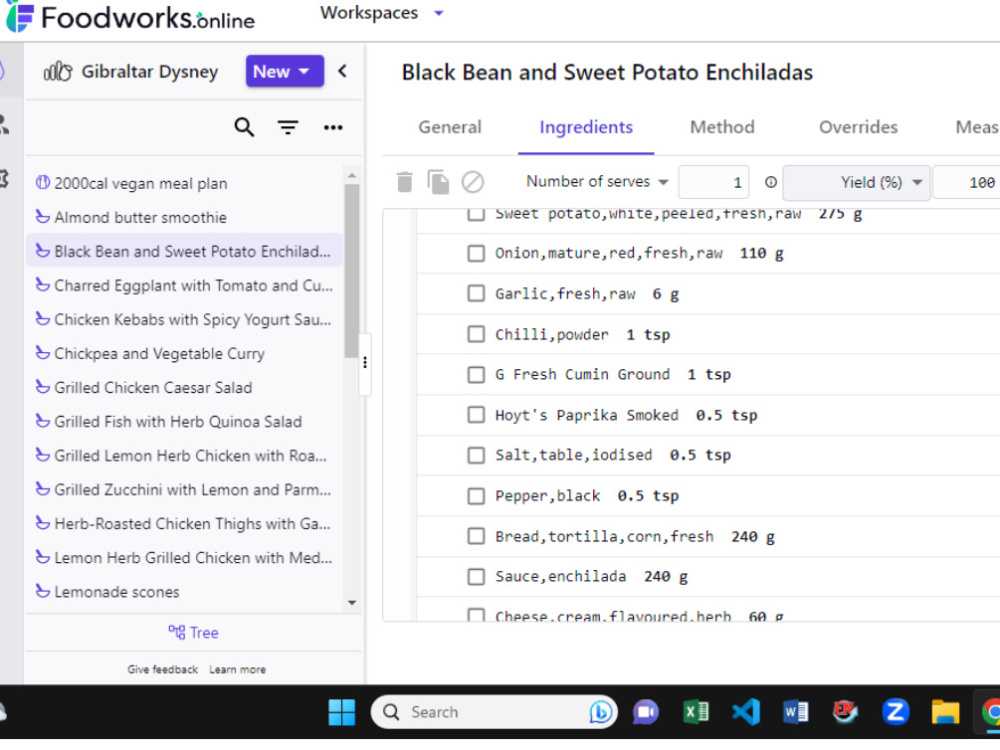This screenshot has height=750, width=1000.
Task: Click the circle-slash disable icon
Action: [x=473, y=182]
